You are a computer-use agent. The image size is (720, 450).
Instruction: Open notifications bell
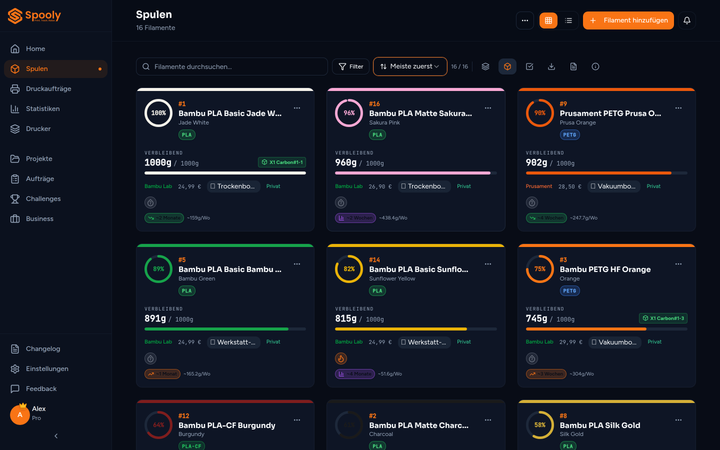[687, 21]
